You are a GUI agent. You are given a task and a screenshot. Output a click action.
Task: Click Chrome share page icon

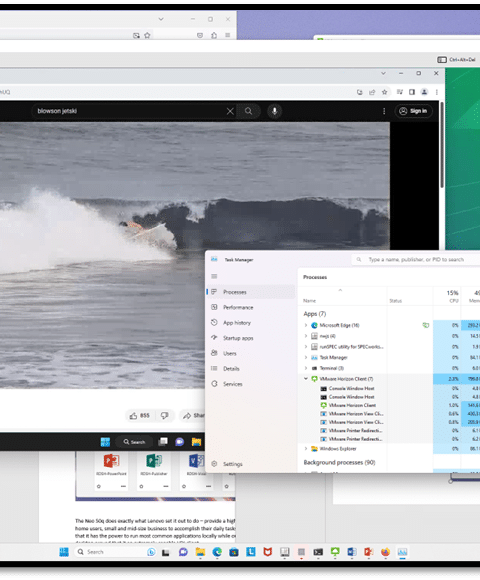pyautogui.click(x=372, y=92)
